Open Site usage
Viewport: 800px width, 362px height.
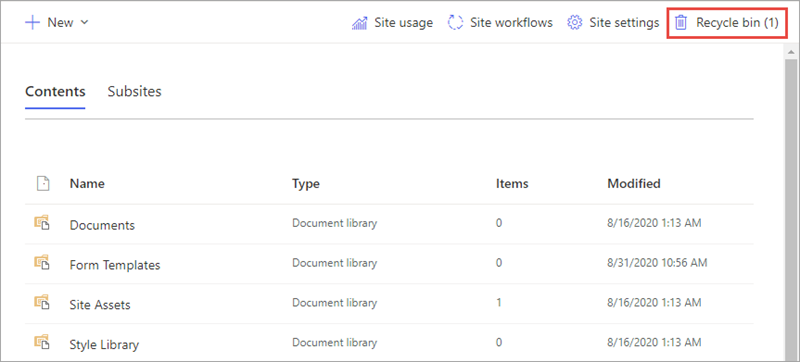click(403, 23)
